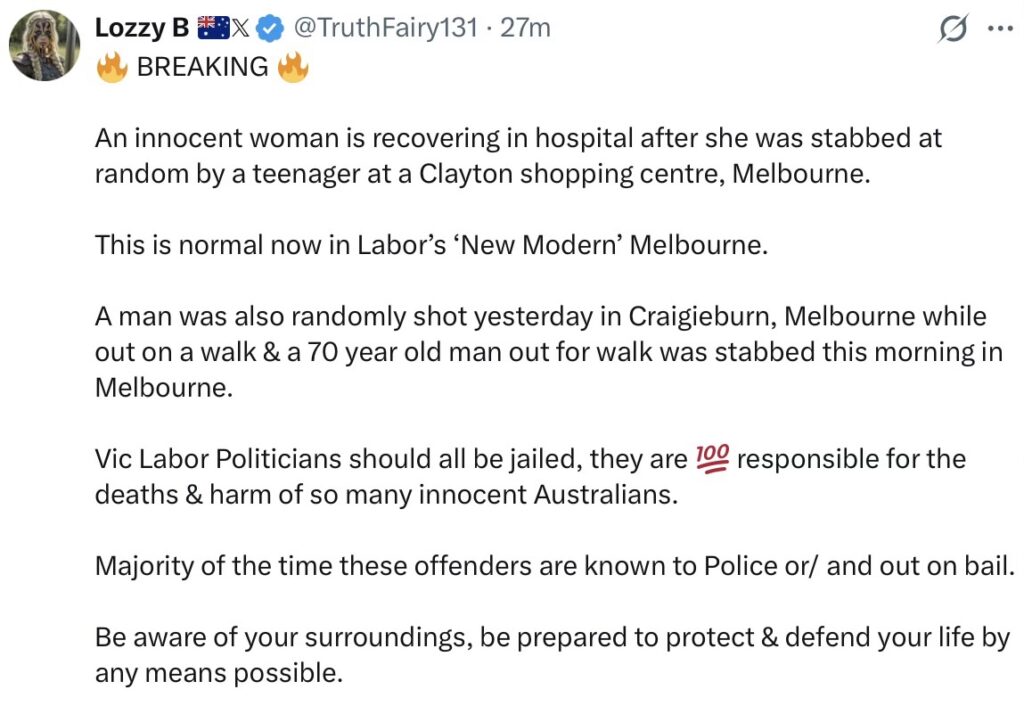This screenshot has height=706, width=1024.
Task: Click the red 100 emoji
Action: coord(711,460)
